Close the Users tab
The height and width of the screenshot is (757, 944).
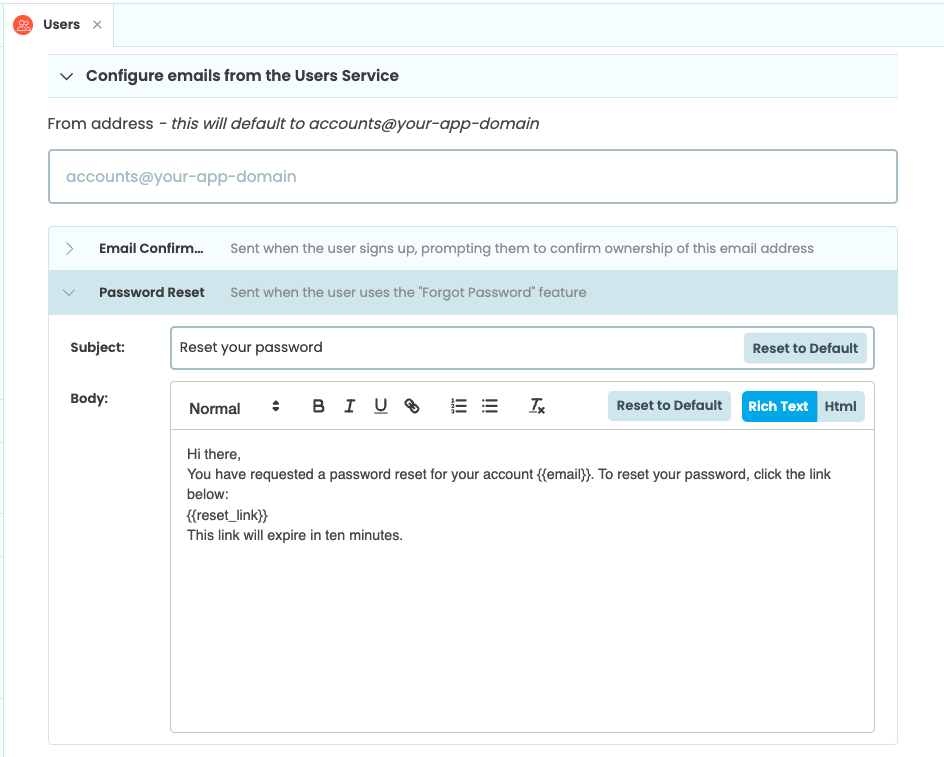point(97,24)
